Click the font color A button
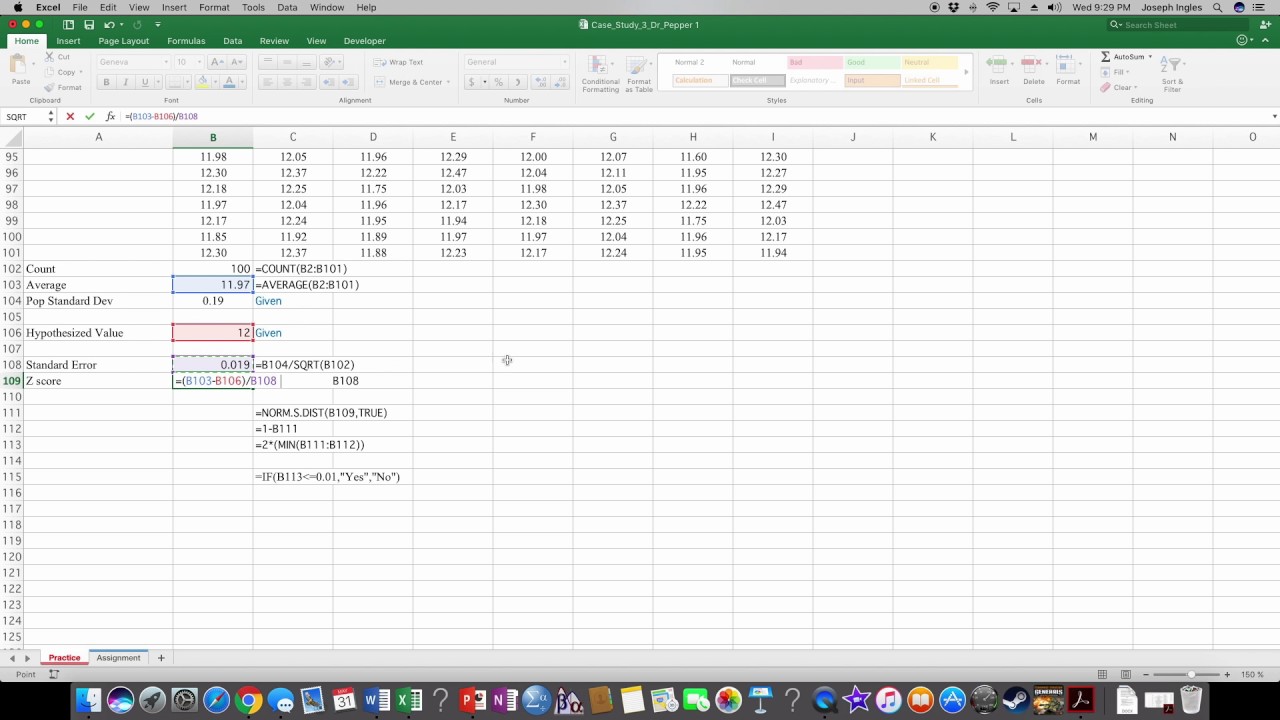The image size is (1280, 720). click(x=229, y=82)
